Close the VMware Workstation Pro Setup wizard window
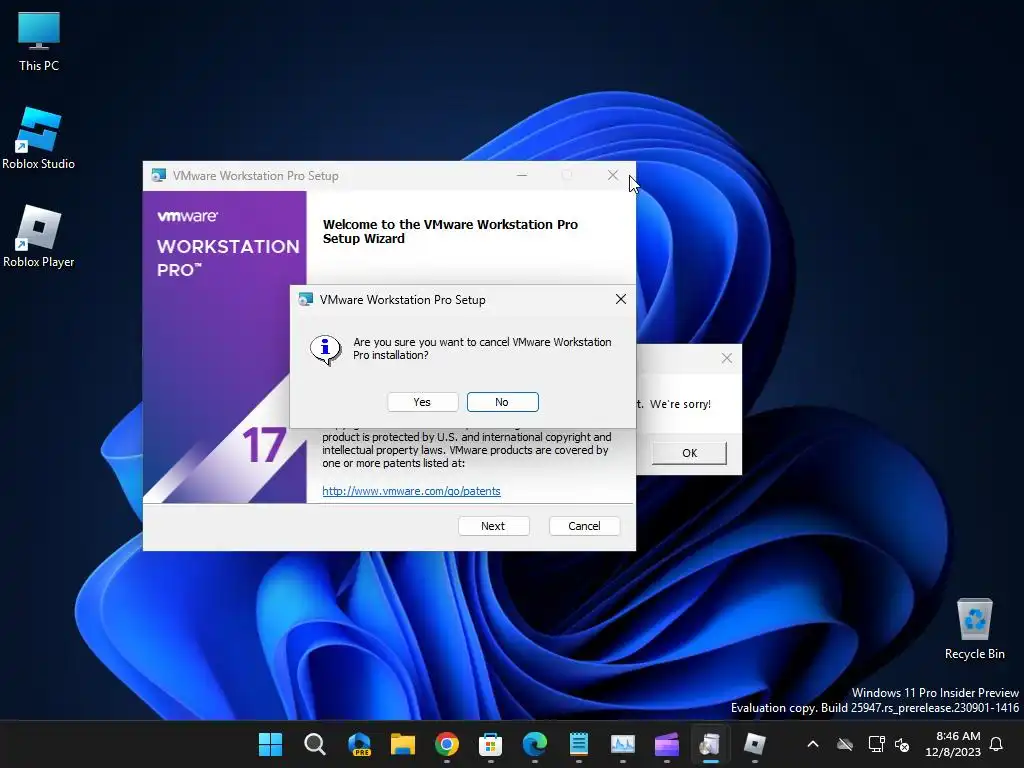This screenshot has height=768, width=1024. pyautogui.click(x=613, y=175)
